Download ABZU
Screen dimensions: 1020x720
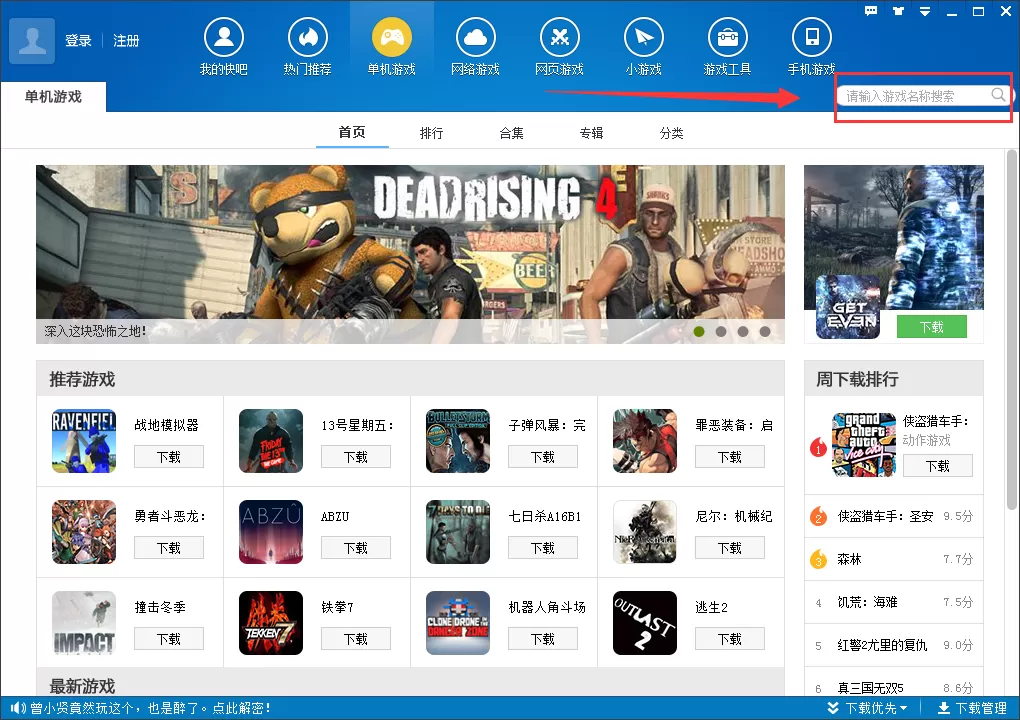[x=356, y=548]
